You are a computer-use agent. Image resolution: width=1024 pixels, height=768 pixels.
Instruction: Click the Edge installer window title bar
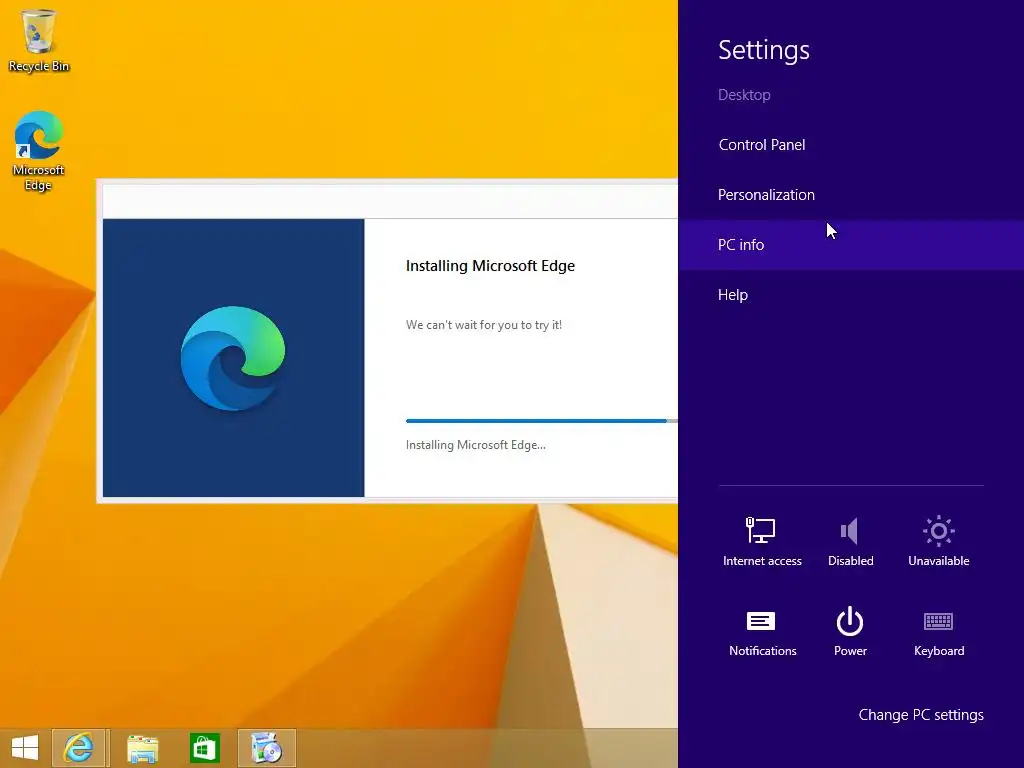coord(390,200)
